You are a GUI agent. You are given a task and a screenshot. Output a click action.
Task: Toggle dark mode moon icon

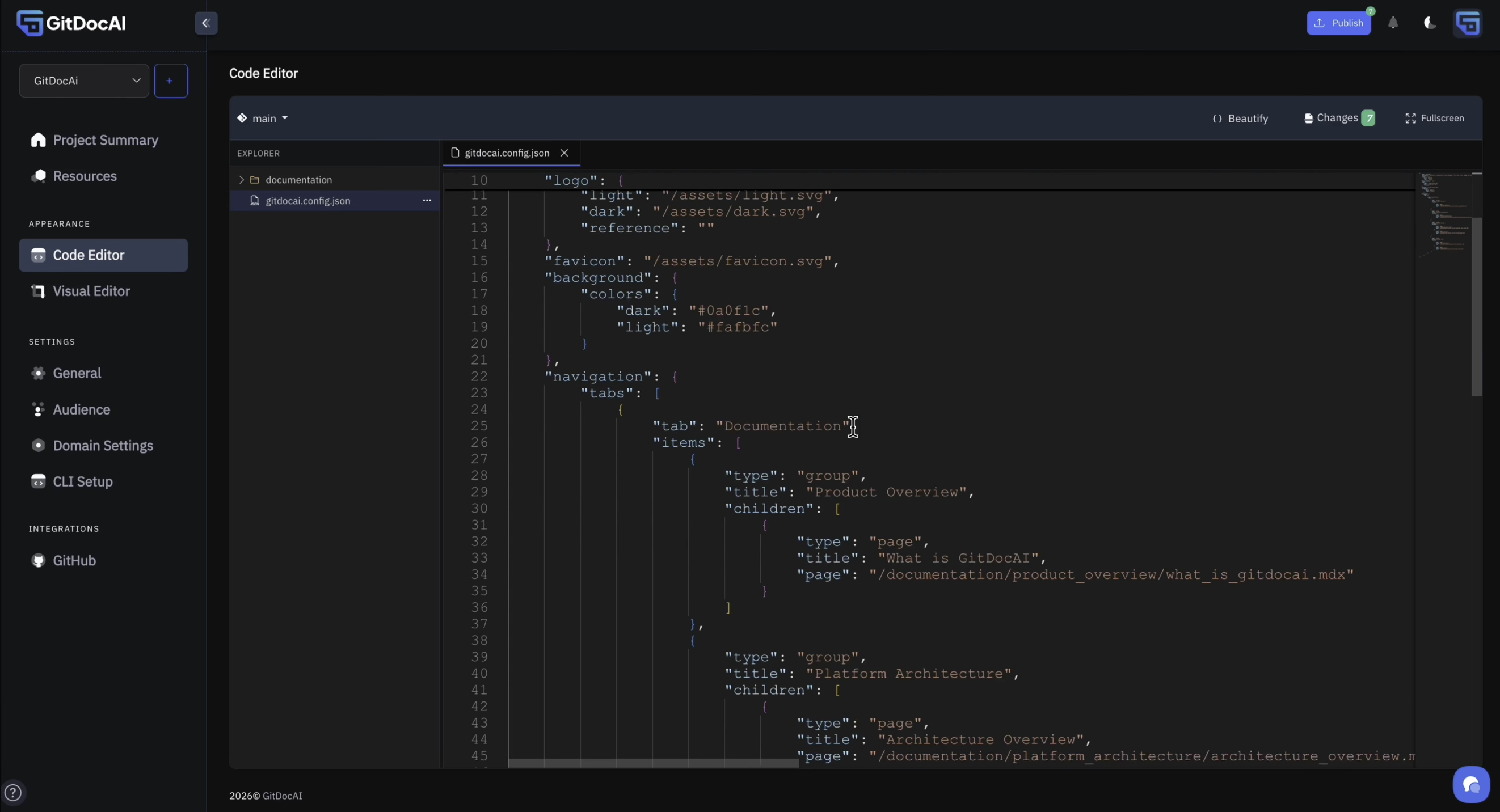1430,23
